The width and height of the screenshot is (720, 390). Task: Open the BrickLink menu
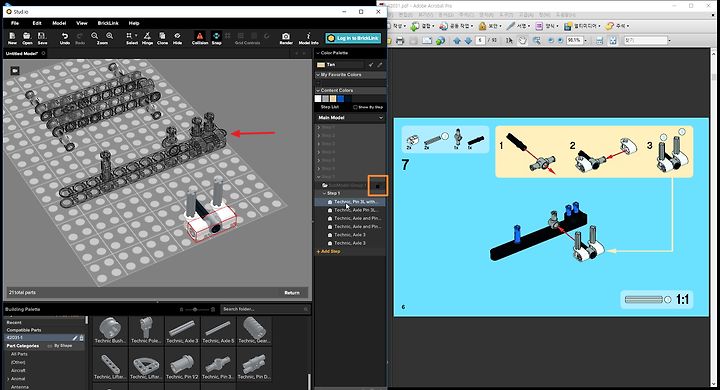coord(108,23)
